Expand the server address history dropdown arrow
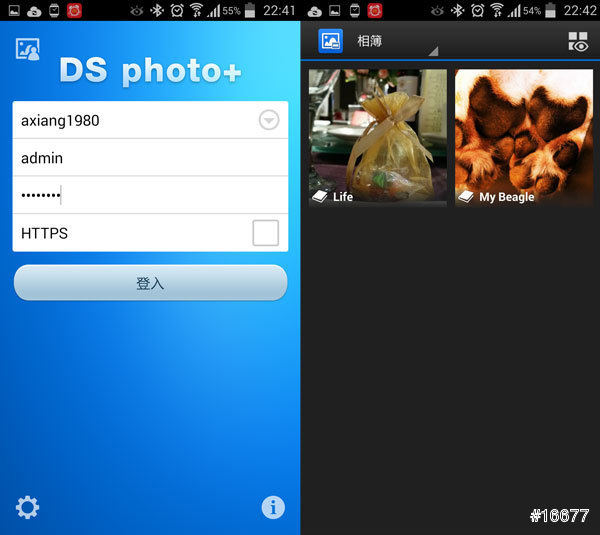This screenshot has height=535, width=600. pyautogui.click(x=268, y=120)
